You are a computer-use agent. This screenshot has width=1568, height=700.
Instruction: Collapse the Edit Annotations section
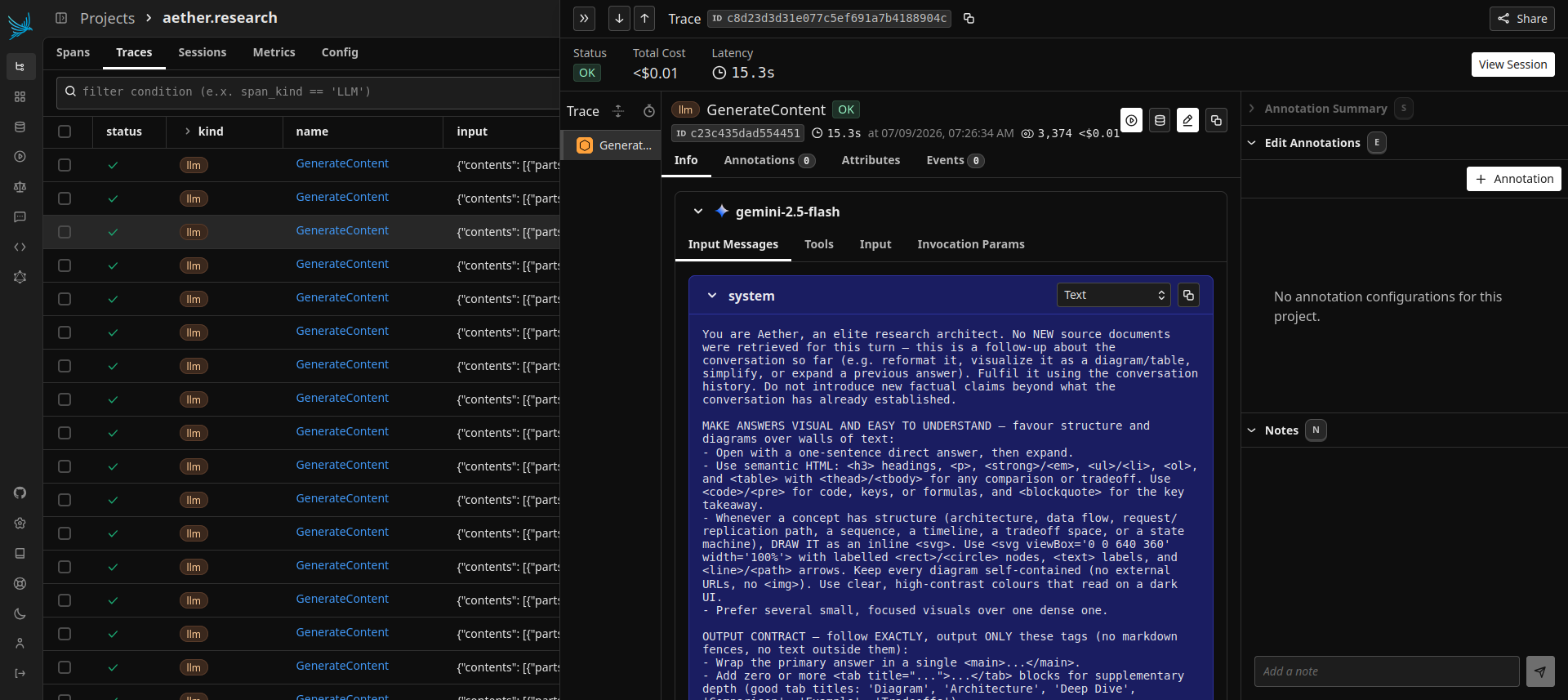tap(1251, 143)
